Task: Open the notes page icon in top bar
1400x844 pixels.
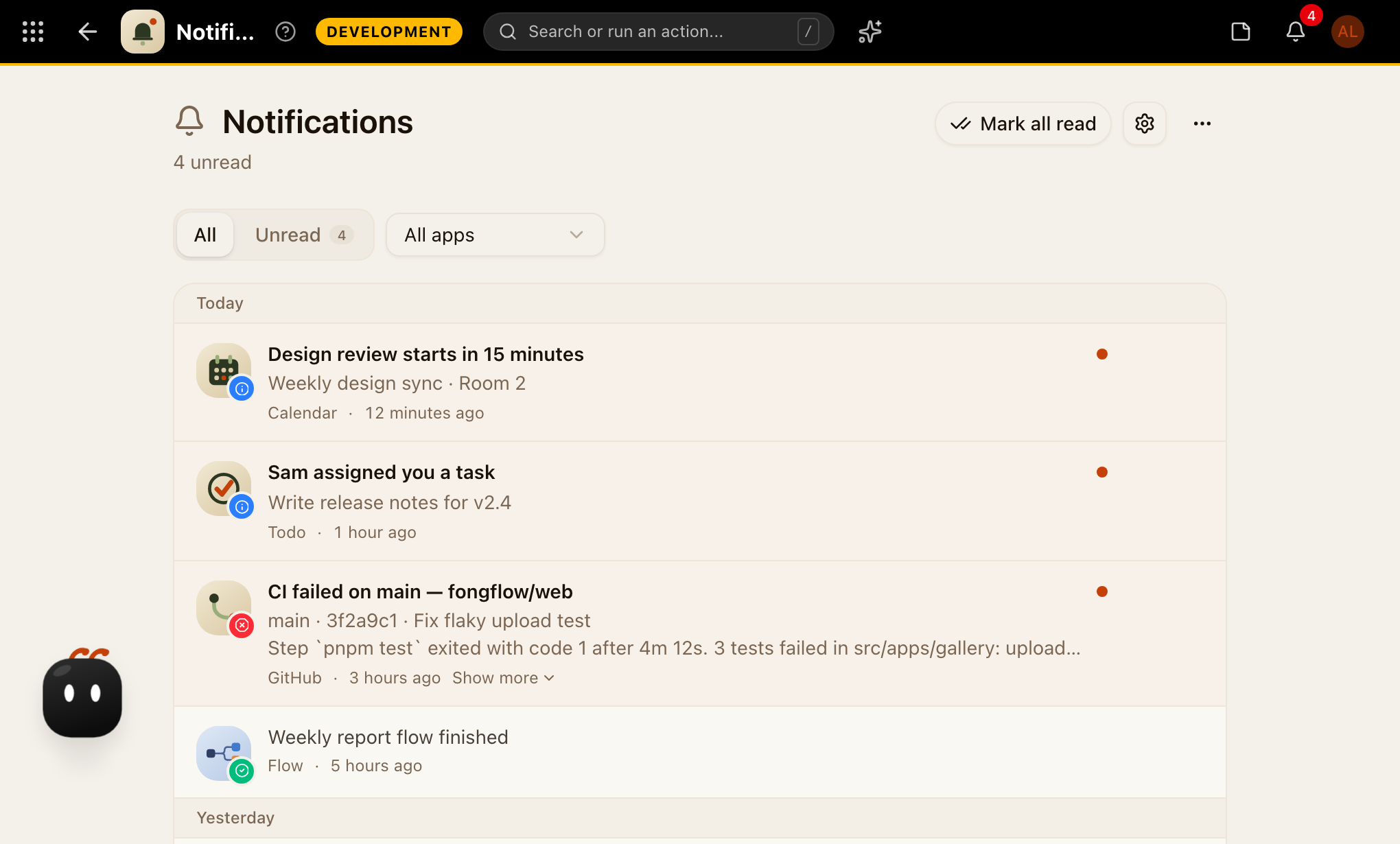Action: [x=1240, y=32]
